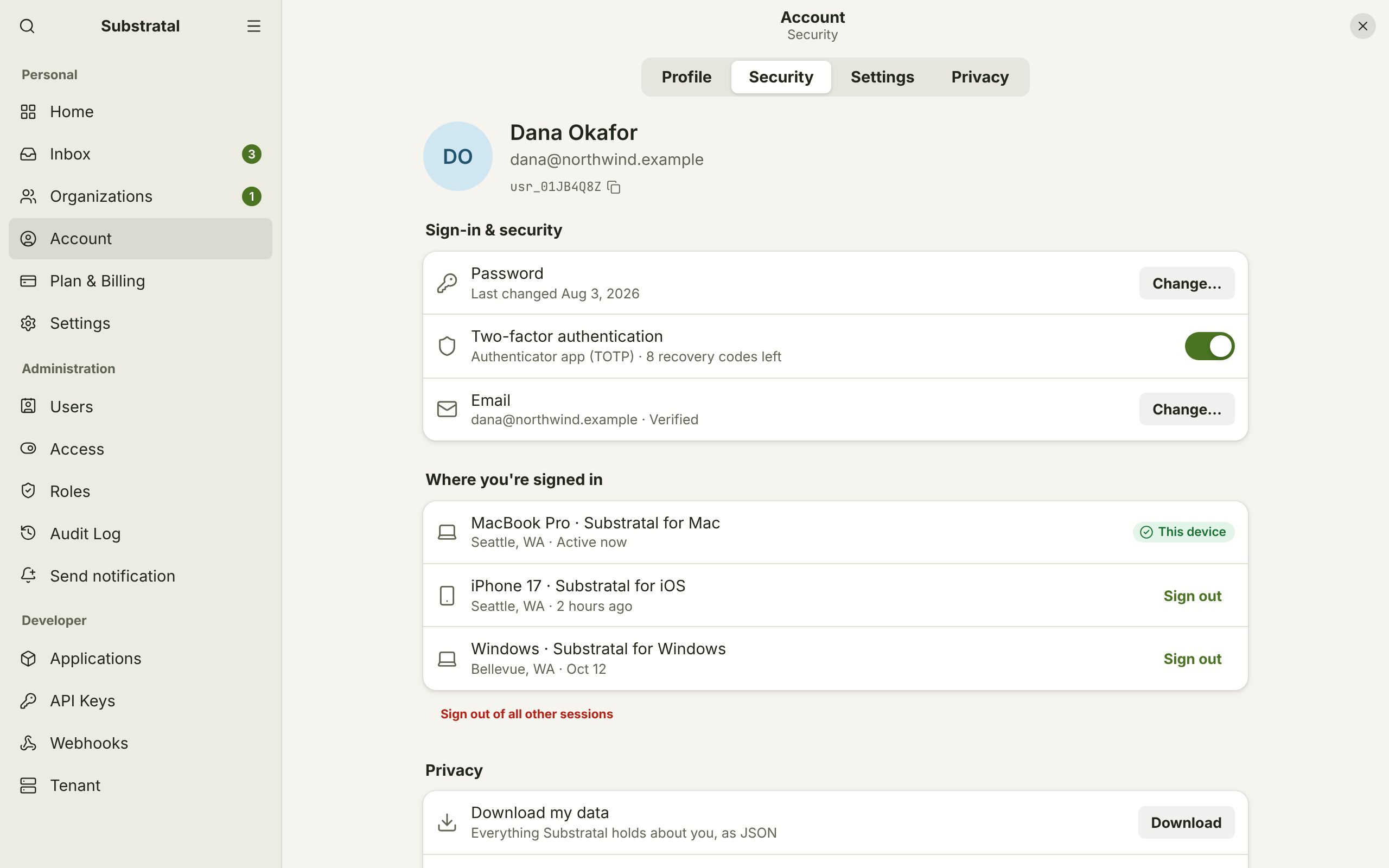1389x868 pixels.
Task: Click the MacBook Pro session row
Action: 835,532
